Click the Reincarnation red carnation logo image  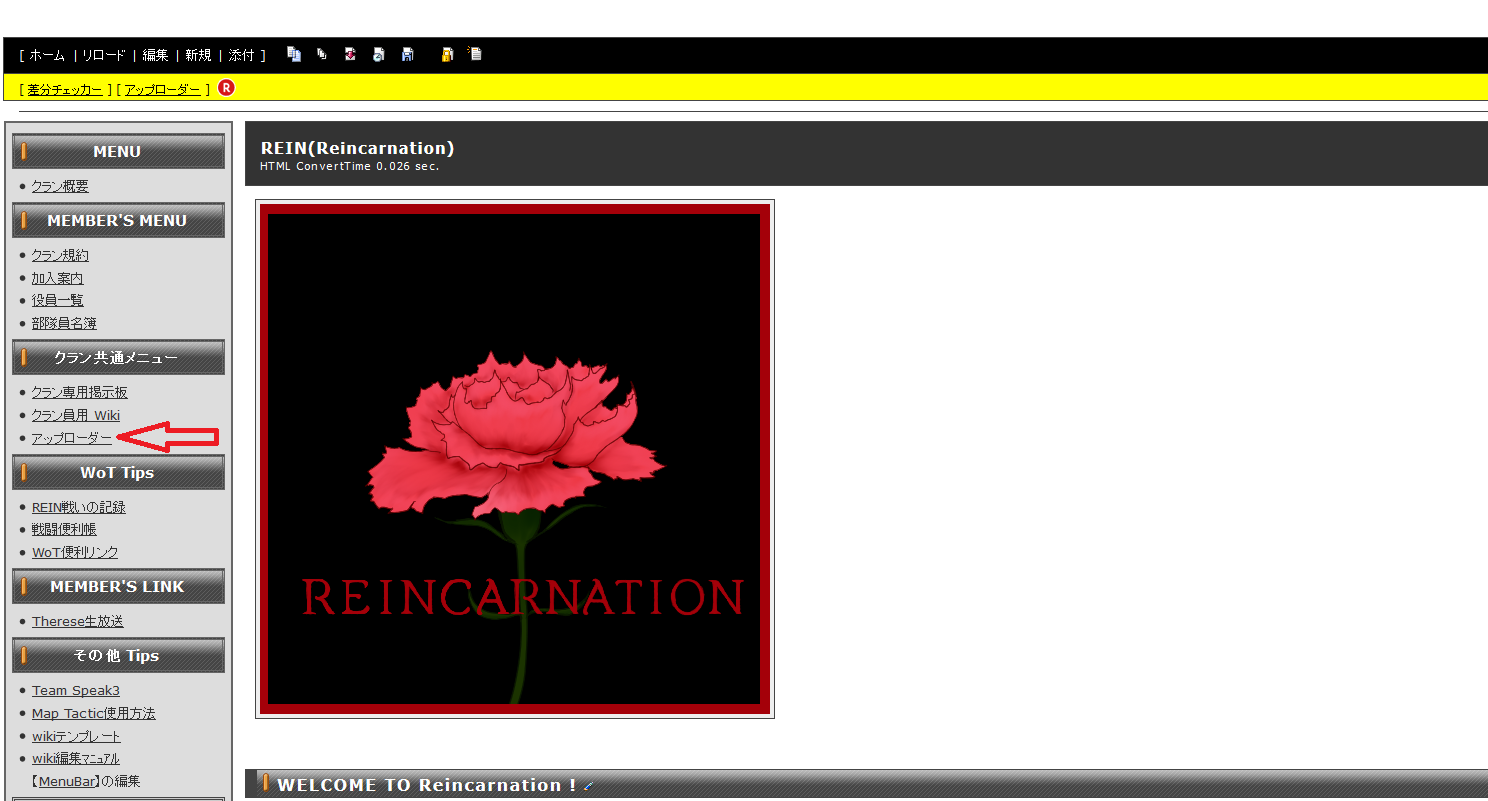click(514, 458)
